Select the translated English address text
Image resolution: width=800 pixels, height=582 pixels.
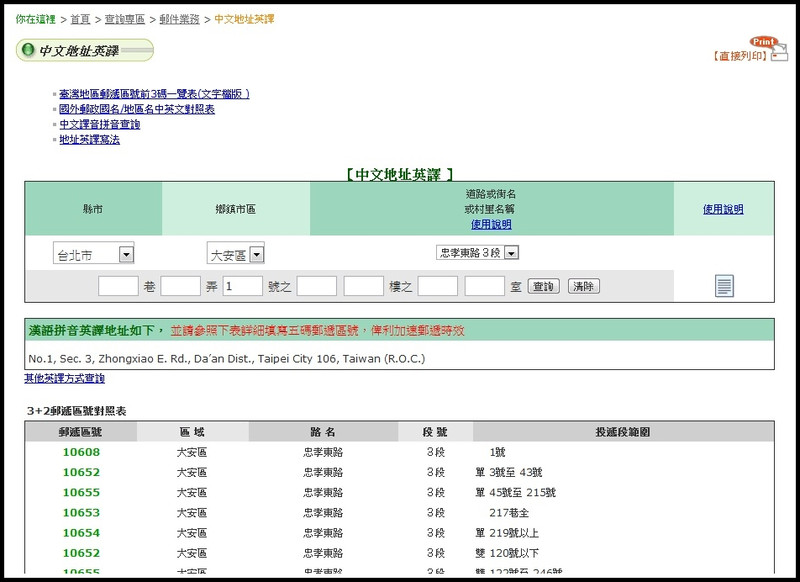[227, 359]
